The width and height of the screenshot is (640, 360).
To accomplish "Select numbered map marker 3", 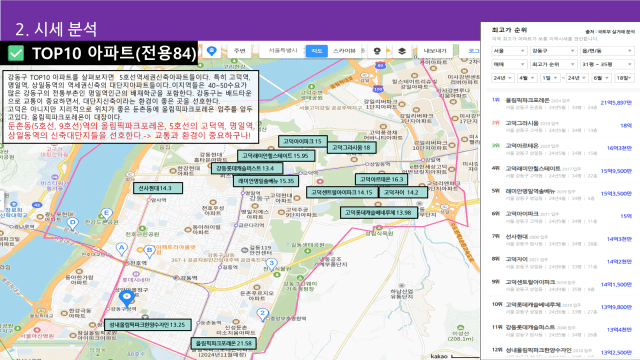I will [x=271, y=264].
